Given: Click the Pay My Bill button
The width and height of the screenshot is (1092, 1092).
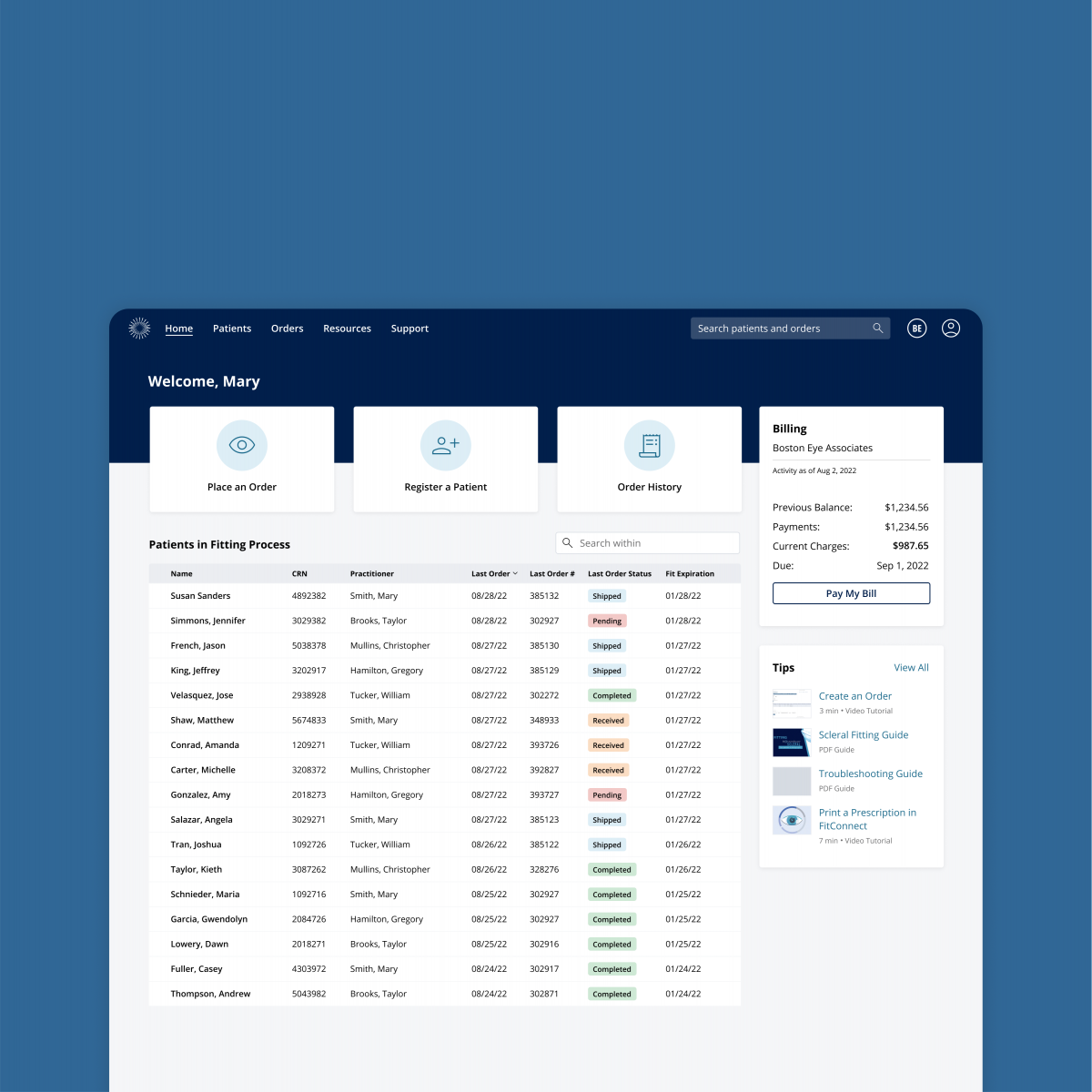Looking at the screenshot, I should coord(851,592).
